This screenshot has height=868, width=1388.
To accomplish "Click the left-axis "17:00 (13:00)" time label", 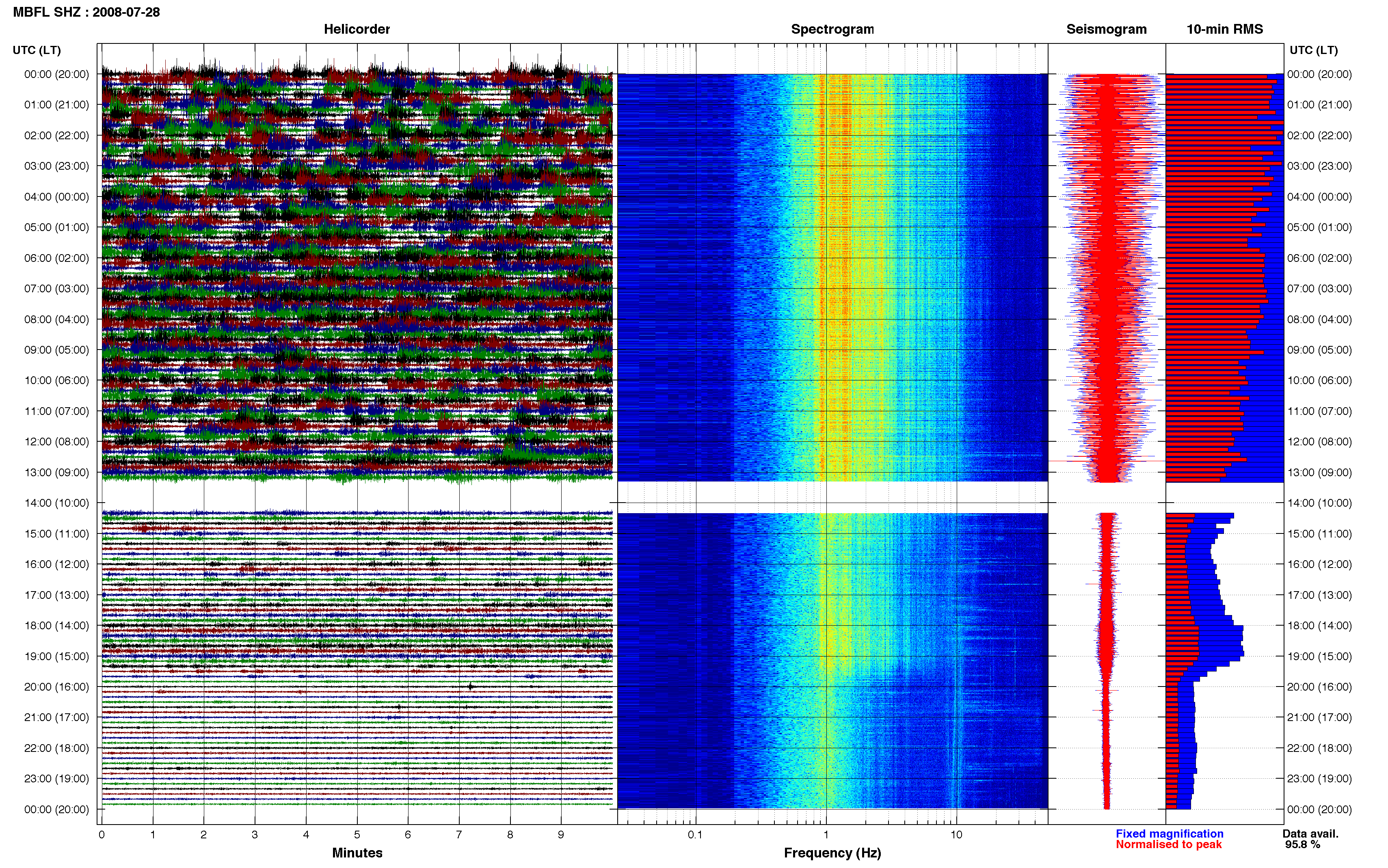I will (x=57, y=595).
